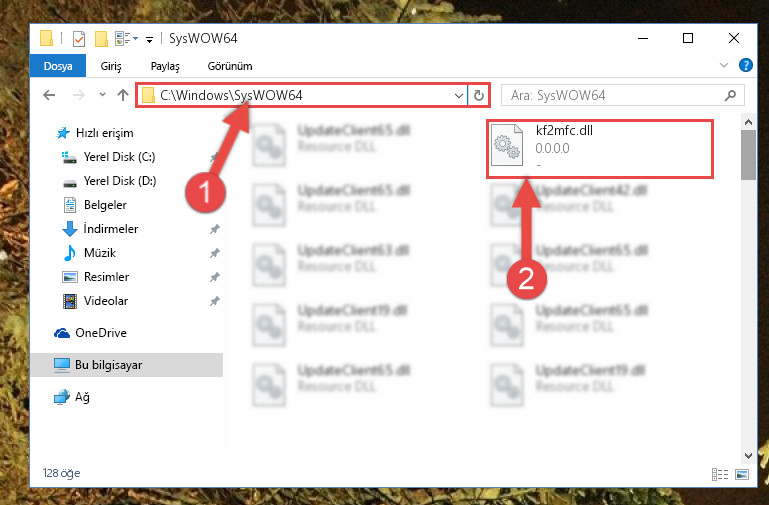Screen dimensions: 769x505
Task: Click the New folder icon in quick access toolbar
Action: (x=102, y=38)
